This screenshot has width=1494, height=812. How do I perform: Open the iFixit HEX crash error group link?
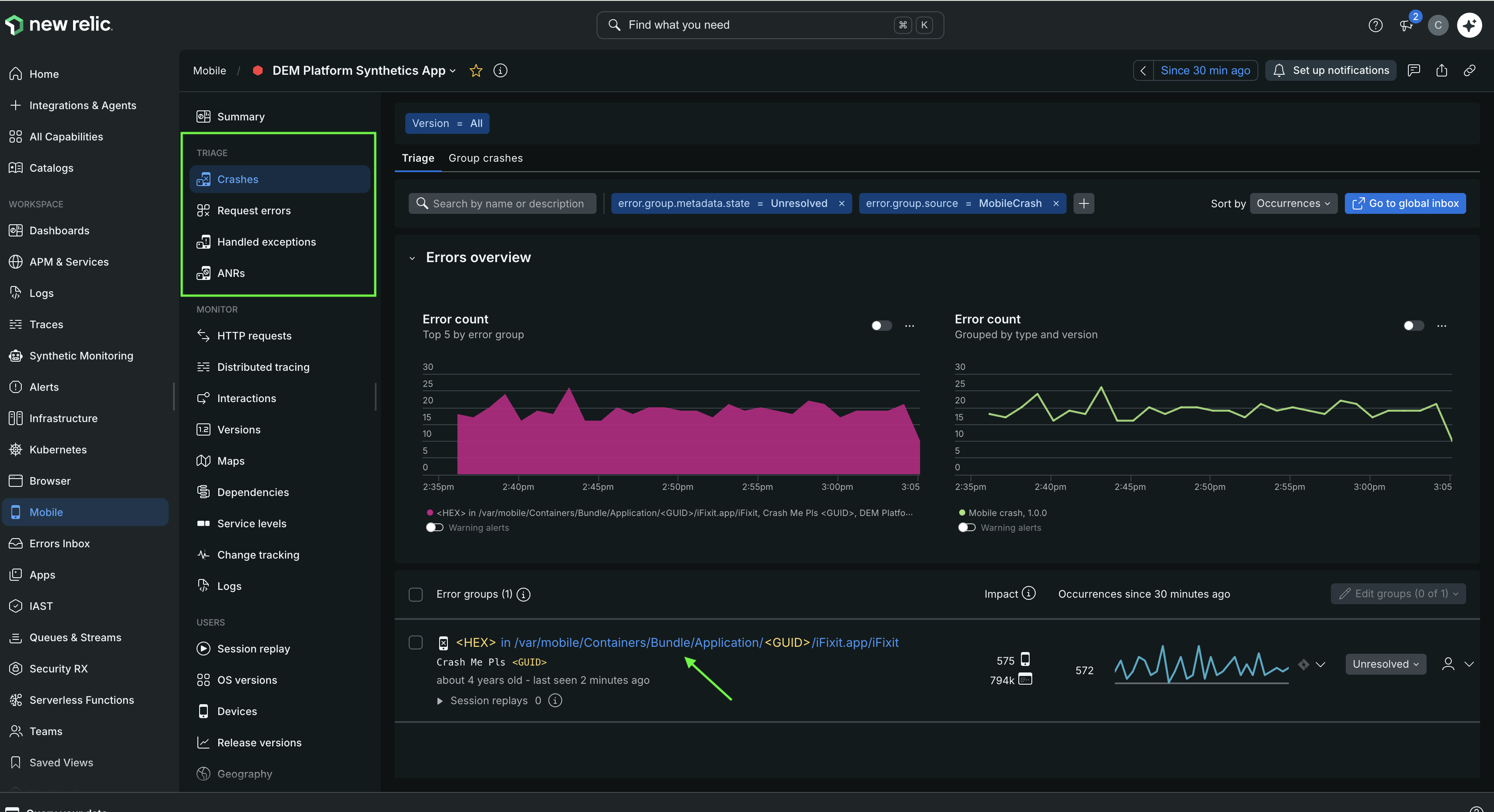tap(677, 642)
